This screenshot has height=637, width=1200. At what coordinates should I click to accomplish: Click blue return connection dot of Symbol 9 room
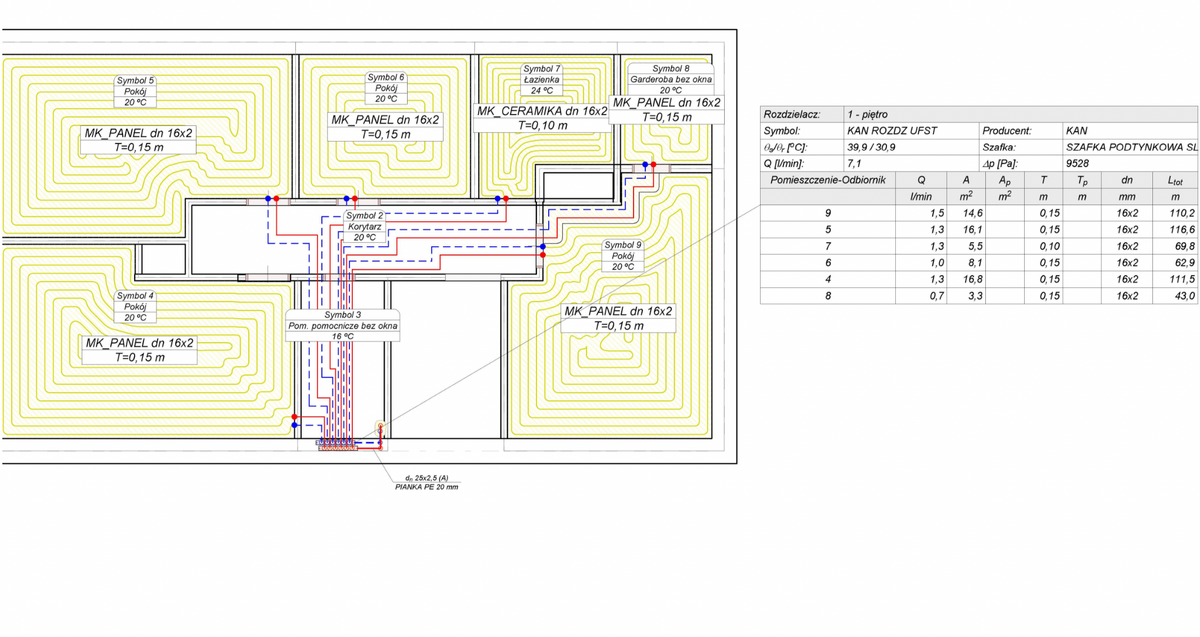pos(542,246)
